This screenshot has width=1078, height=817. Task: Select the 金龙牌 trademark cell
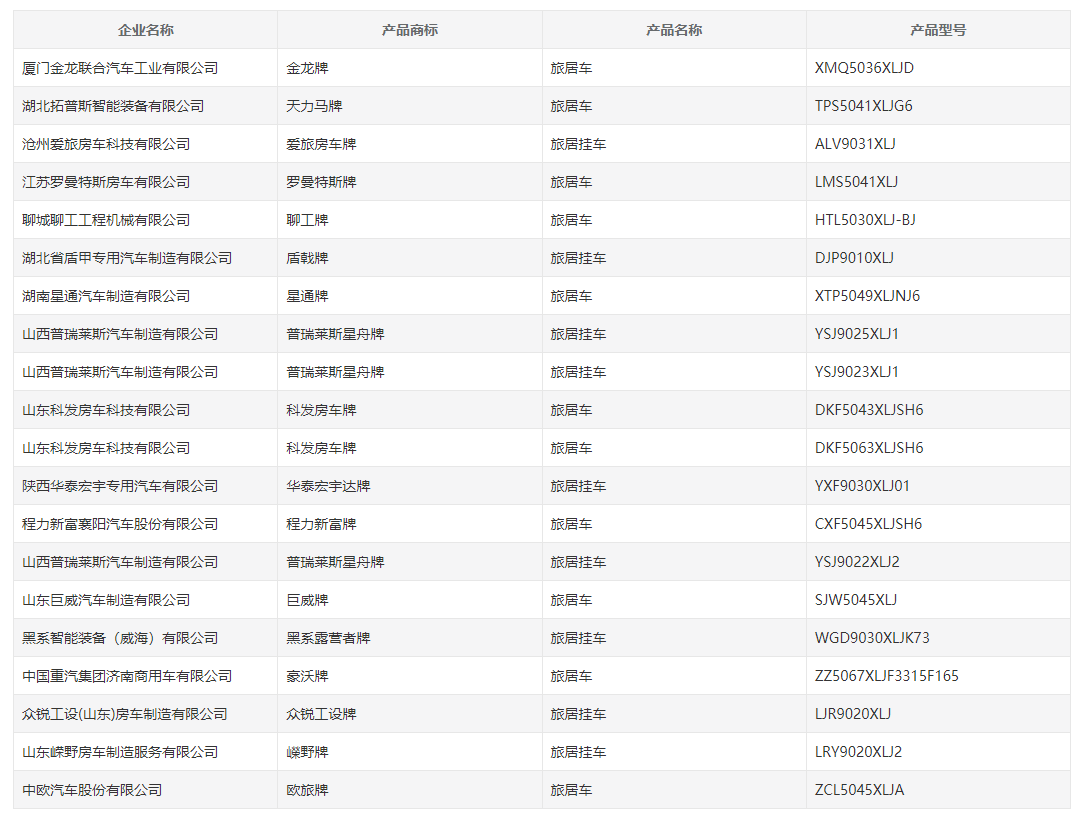pos(410,67)
